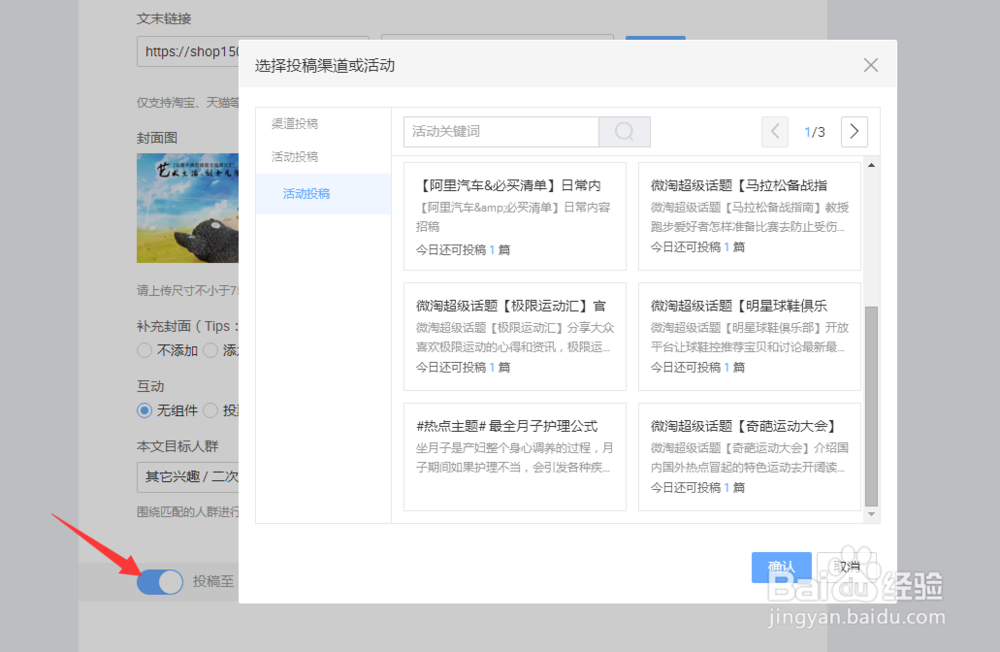Close the 选择投稿渠道或活动 dialog via X icon

point(870,64)
